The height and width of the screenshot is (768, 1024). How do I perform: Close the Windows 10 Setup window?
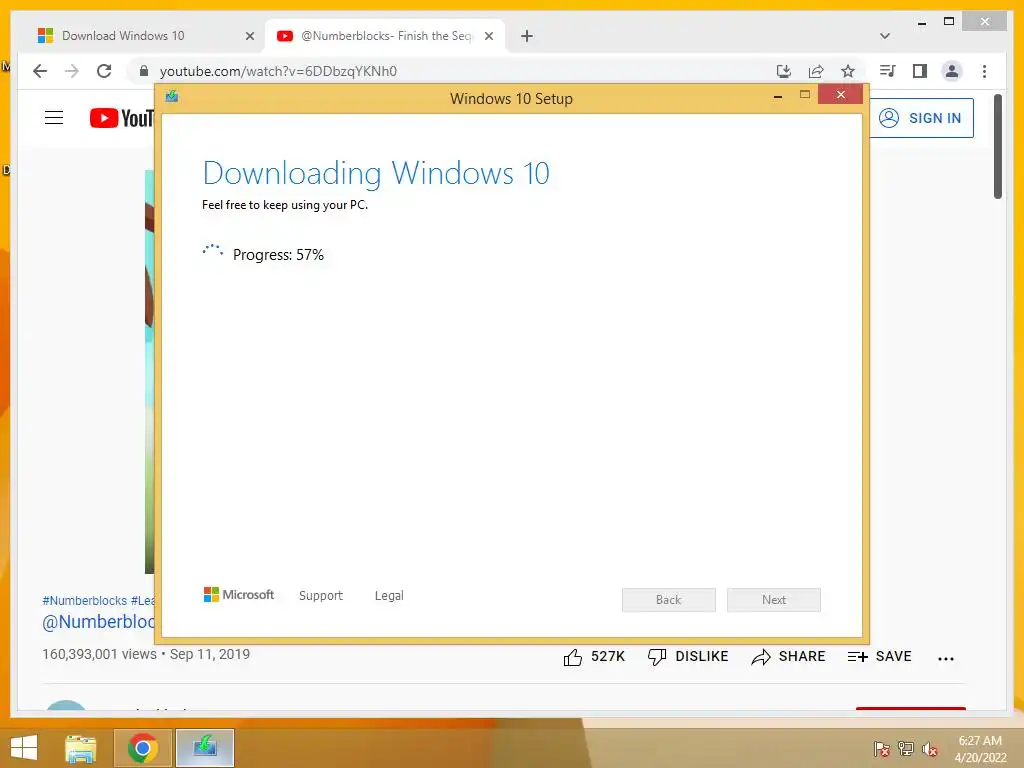pyautogui.click(x=840, y=95)
